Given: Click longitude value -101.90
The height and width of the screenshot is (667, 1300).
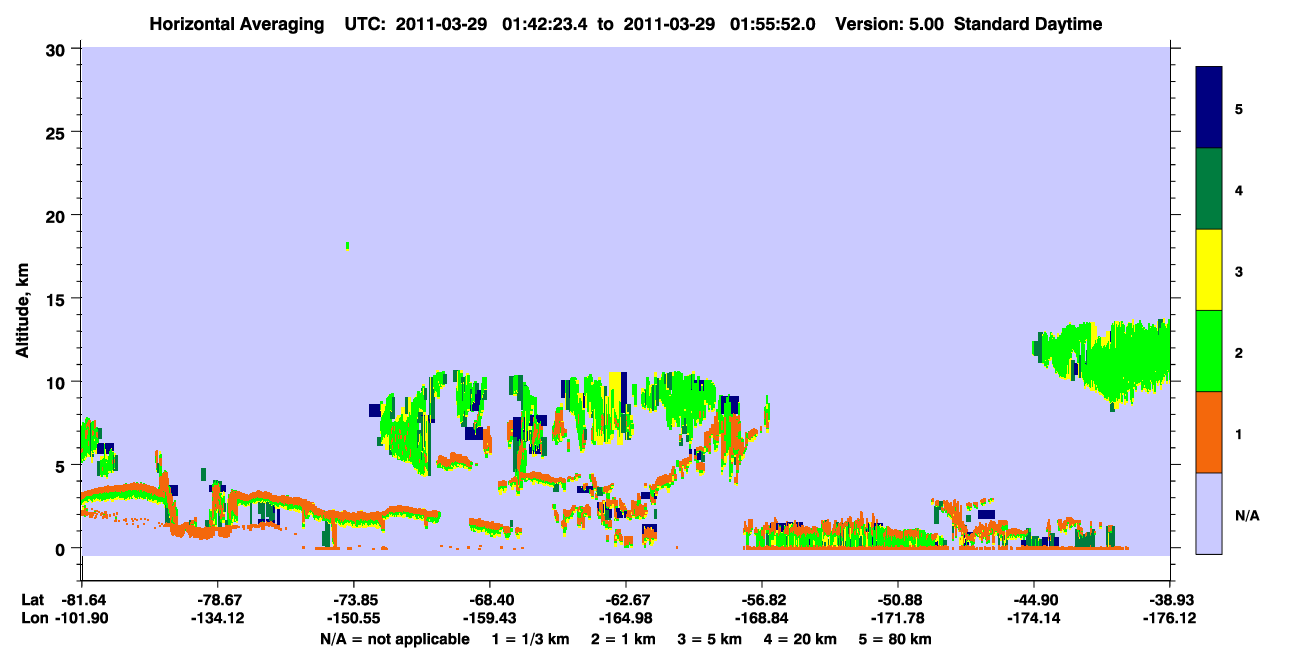Looking at the screenshot, I should pyautogui.click(x=81, y=618).
